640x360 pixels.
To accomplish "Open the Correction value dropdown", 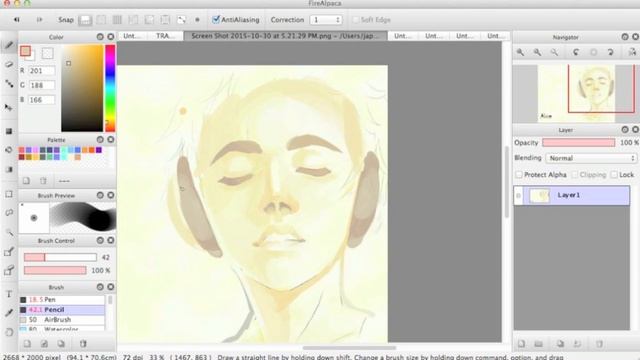I will [326, 20].
